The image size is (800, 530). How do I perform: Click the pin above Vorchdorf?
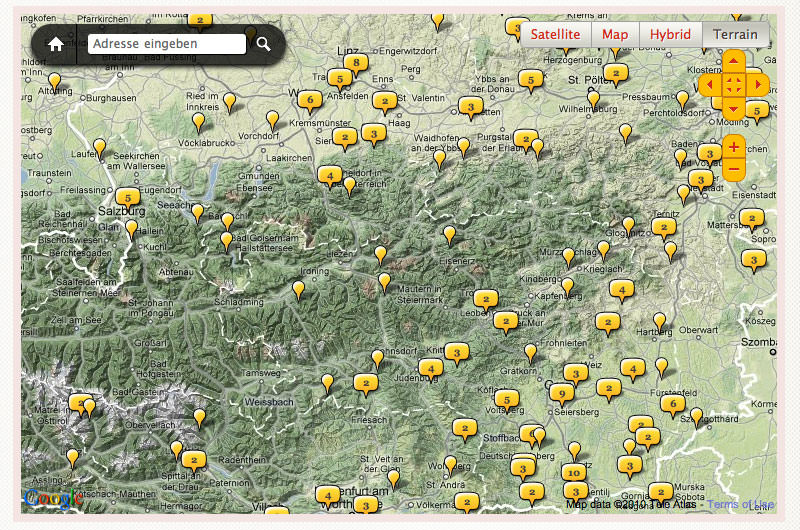click(x=273, y=120)
